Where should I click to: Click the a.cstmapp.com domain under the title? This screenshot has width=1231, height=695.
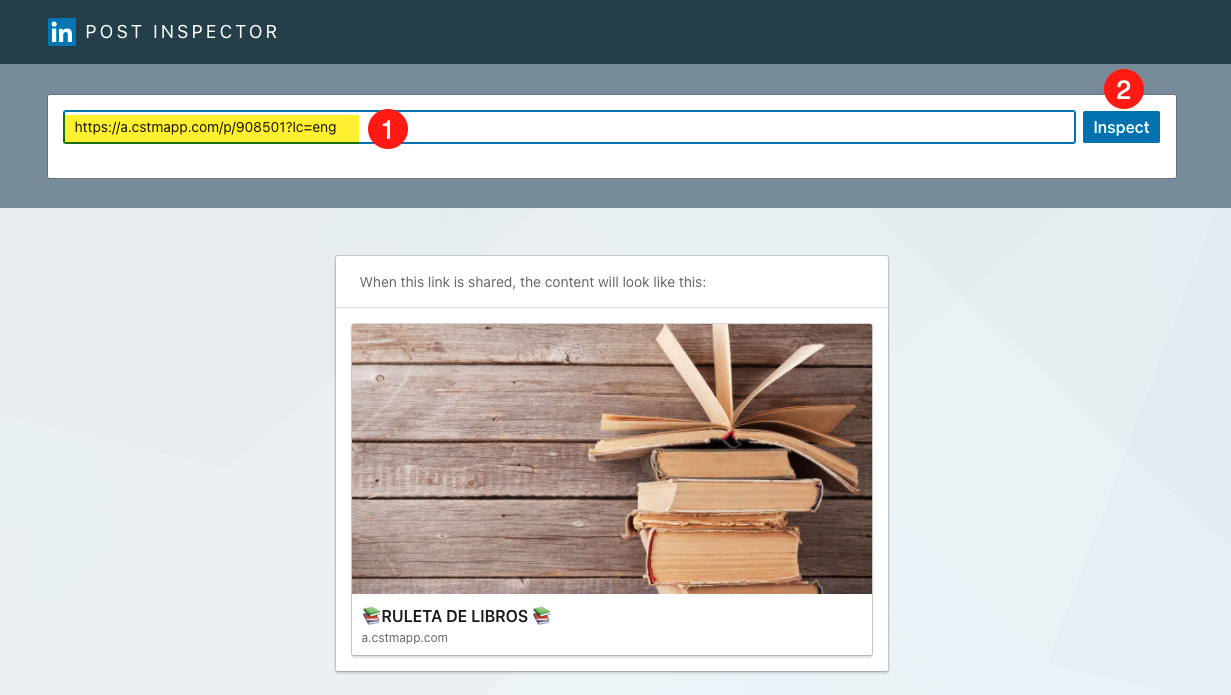pyautogui.click(x=404, y=638)
